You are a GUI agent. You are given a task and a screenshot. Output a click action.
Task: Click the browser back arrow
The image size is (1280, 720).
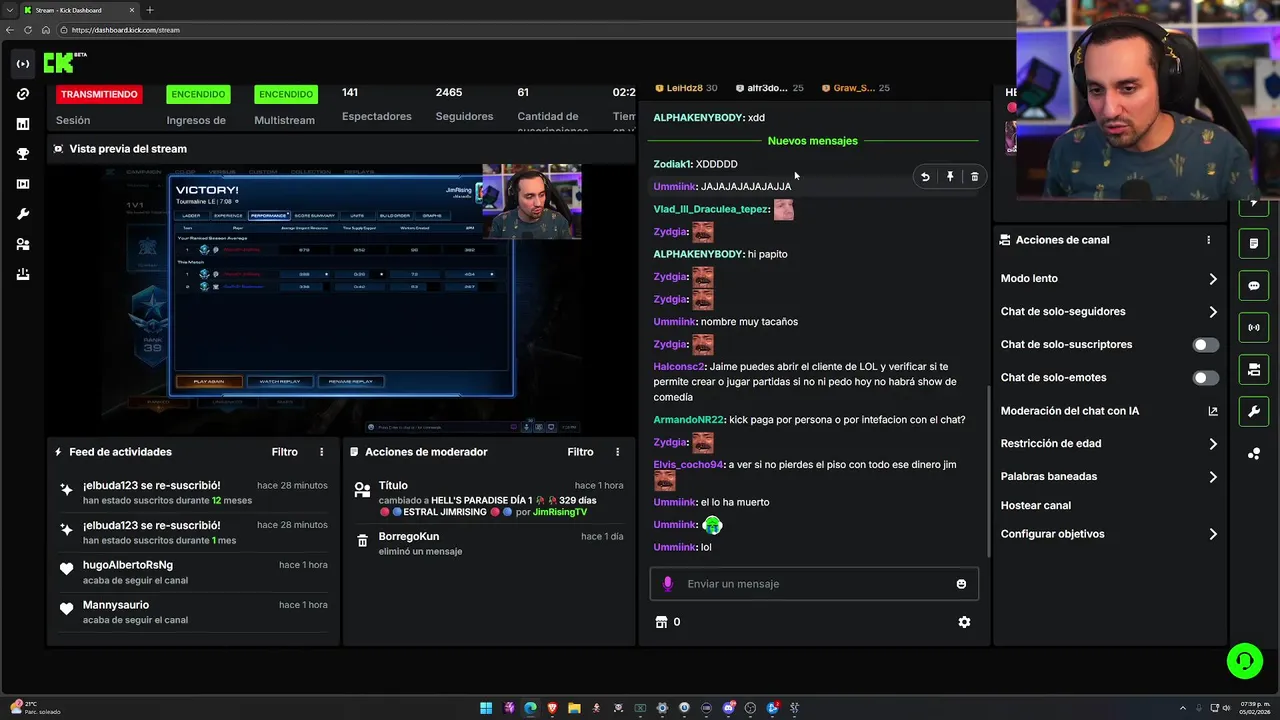[x=10, y=30]
